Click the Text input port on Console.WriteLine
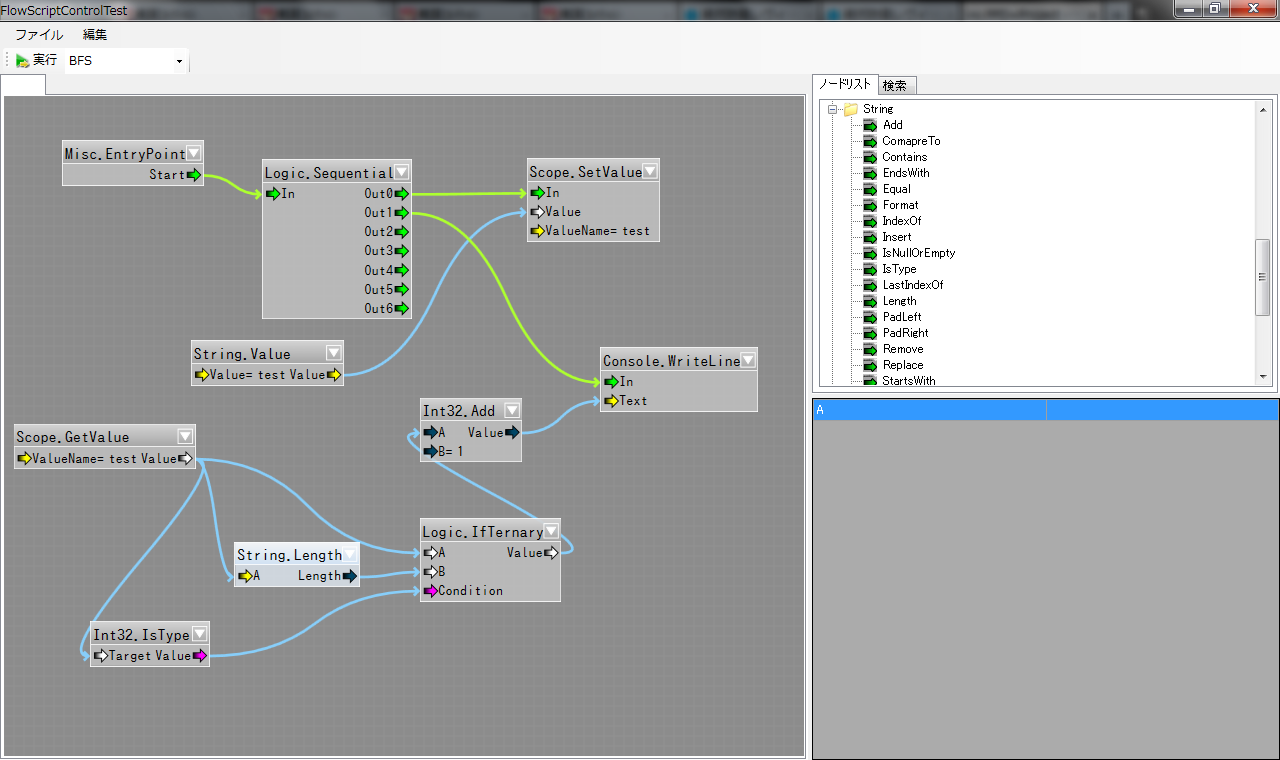1280x760 pixels. tap(610, 401)
